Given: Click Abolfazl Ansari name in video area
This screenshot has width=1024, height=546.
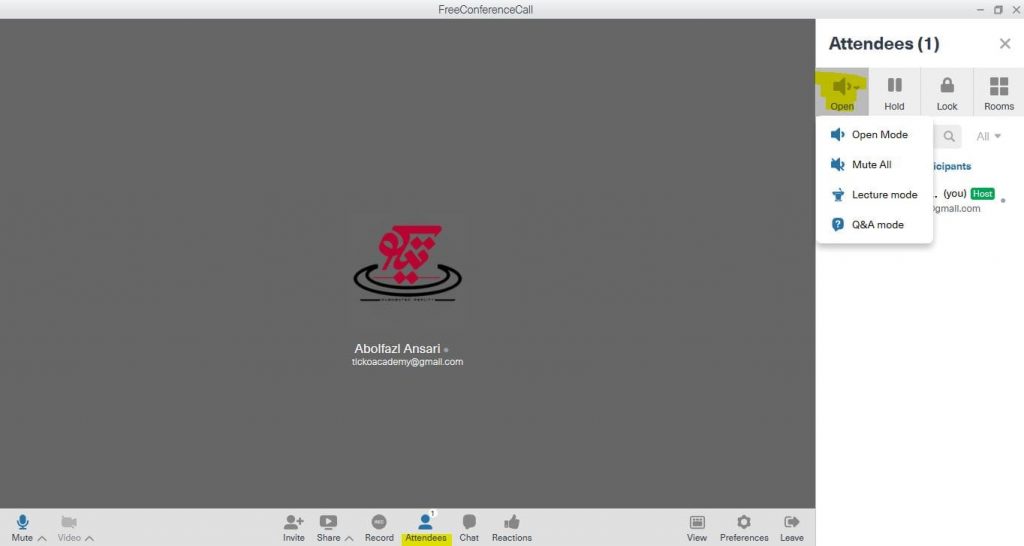Looking at the screenshot, I should (397, 349).
